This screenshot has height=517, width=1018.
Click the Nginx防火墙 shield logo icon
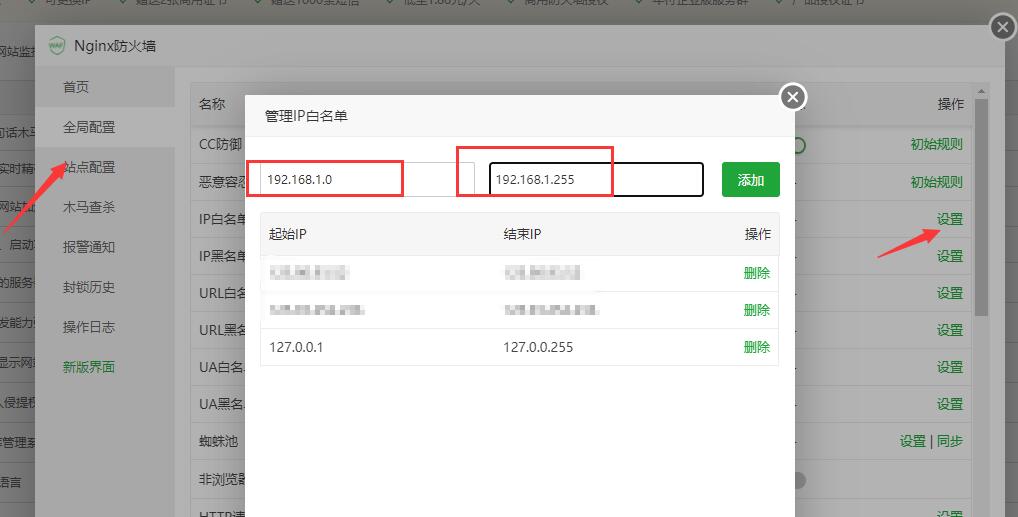tap(57, 46)
